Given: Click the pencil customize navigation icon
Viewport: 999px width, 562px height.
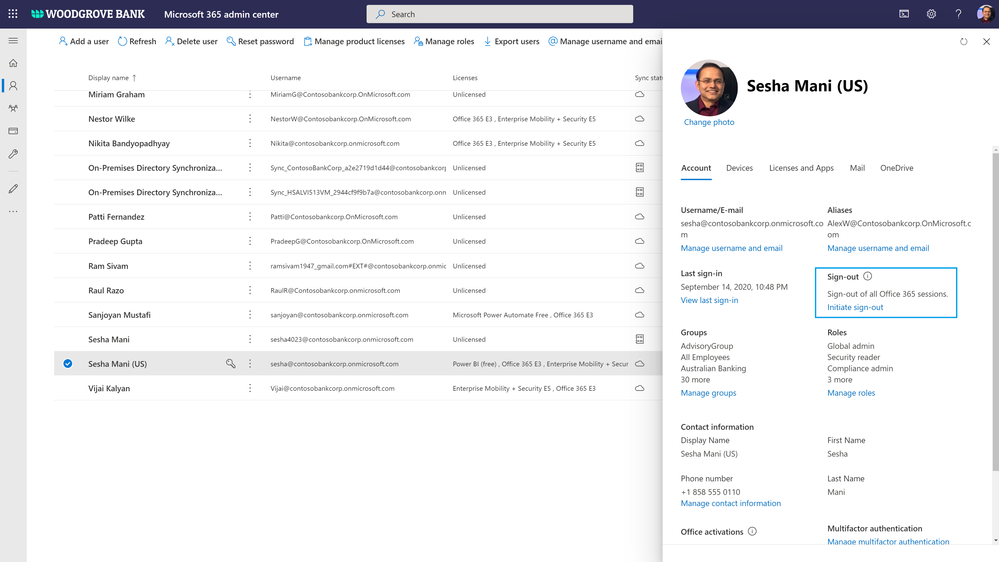Looking at the screenshot, I should tap(13, 189).
